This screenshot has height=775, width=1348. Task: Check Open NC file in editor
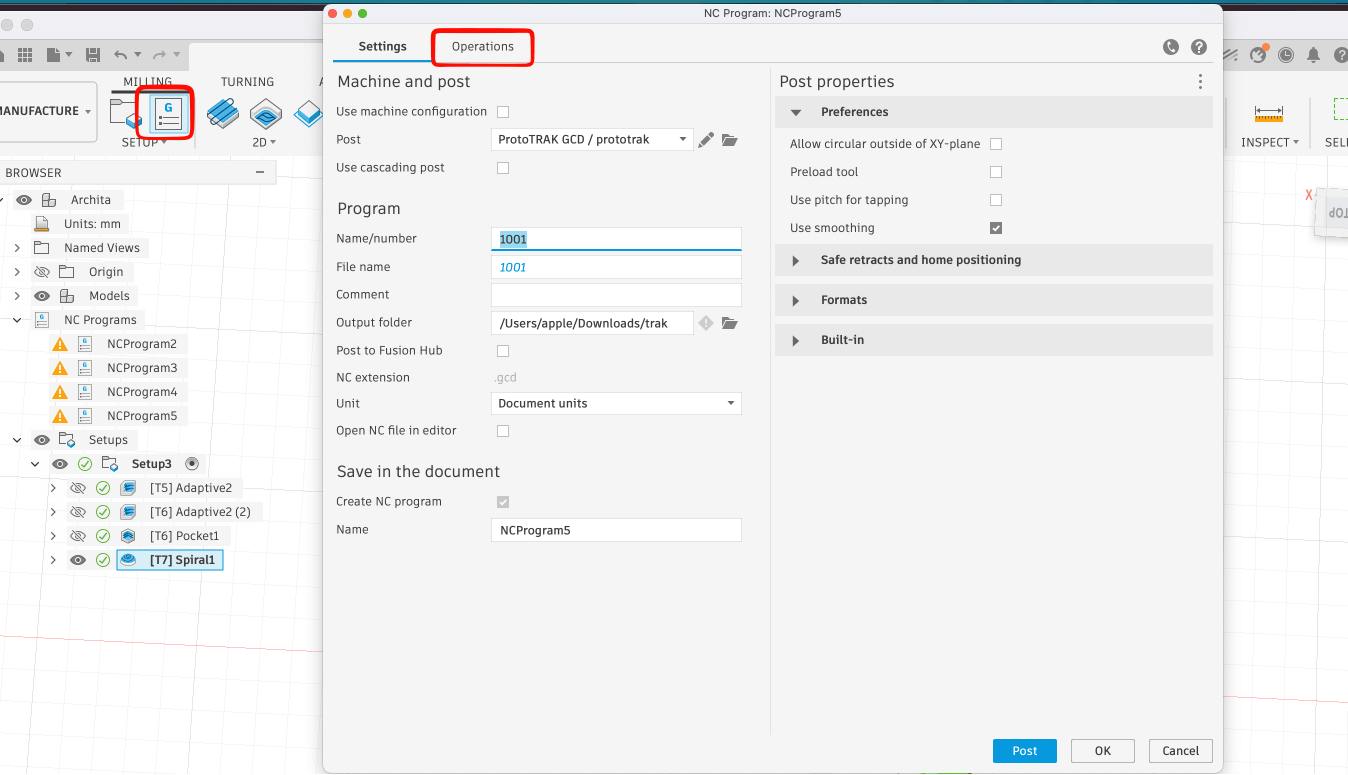click(503, 431)
